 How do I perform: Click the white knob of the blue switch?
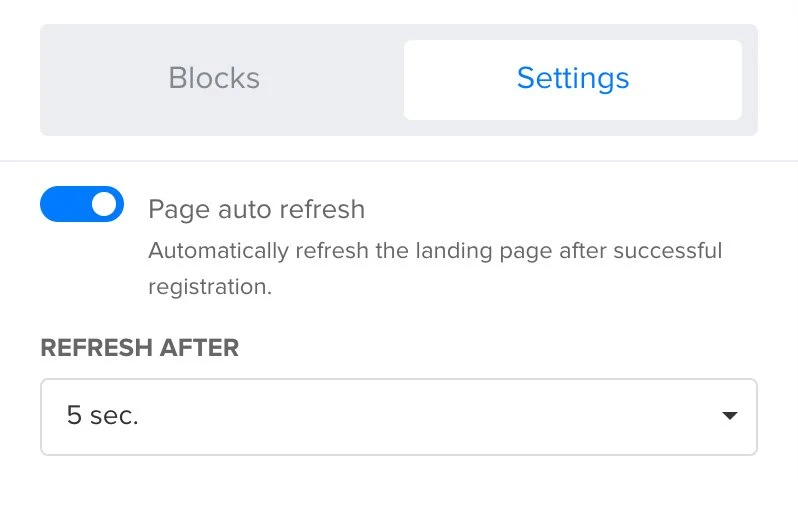click(104, 205)
